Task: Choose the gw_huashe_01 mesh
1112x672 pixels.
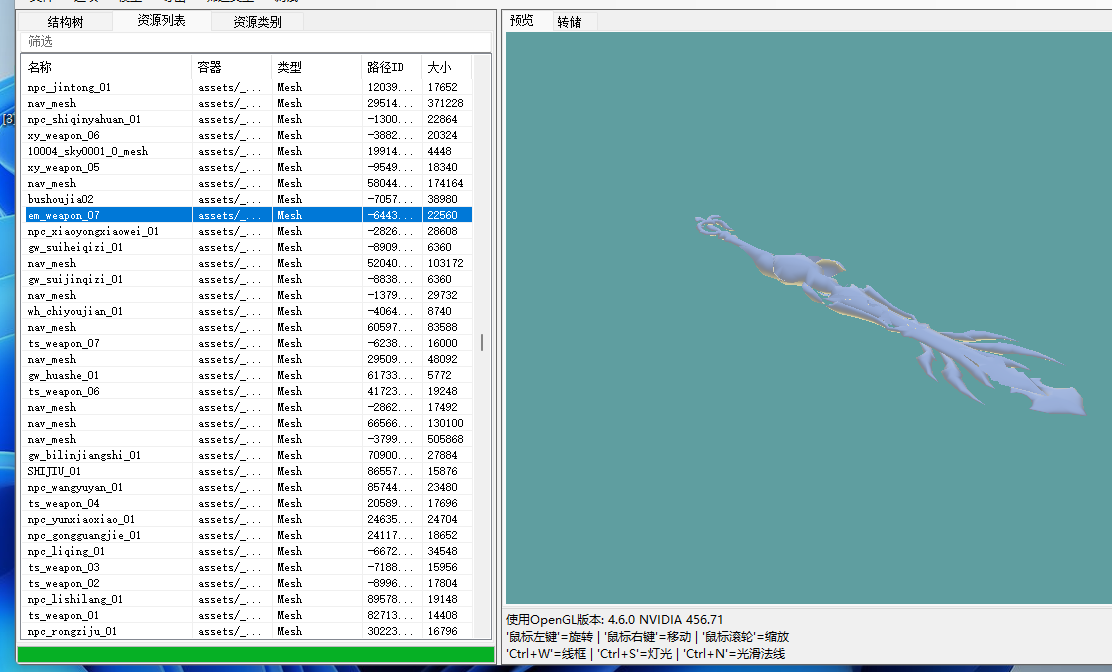Action: [x=249, y=375]
